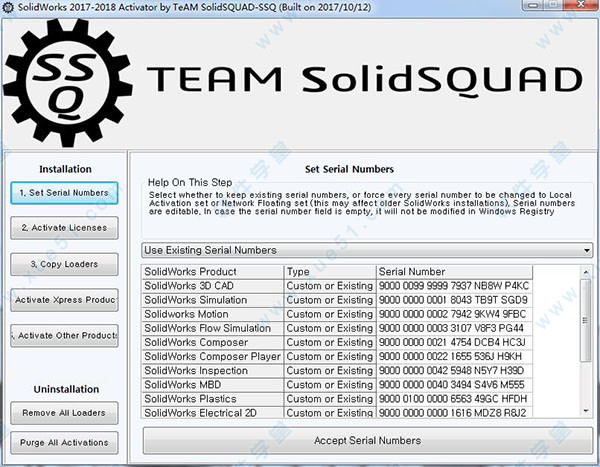The width and height of the screenshot is (600, 467).
Task: Click the Copy Loaders step button
Action: [x=64, y=264]
